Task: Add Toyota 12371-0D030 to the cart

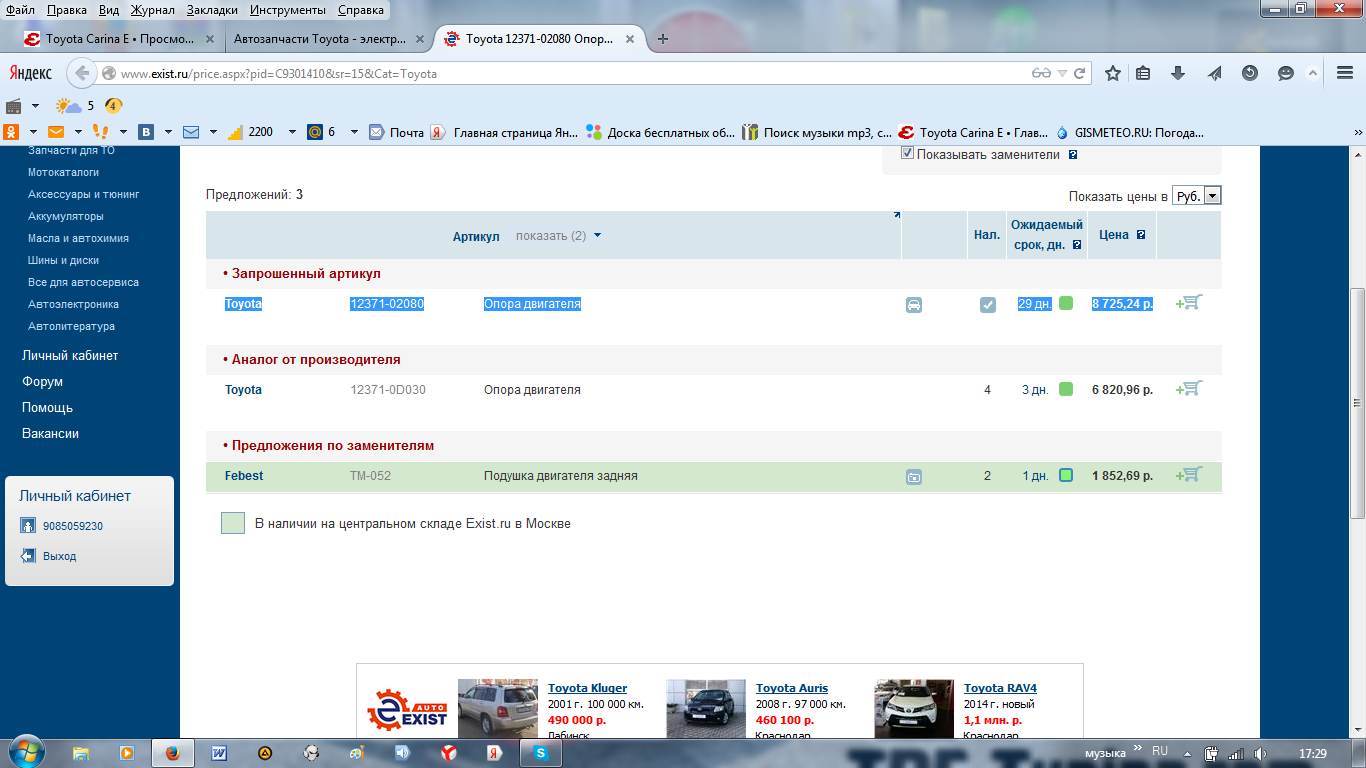Action: tap(1188, 389)
